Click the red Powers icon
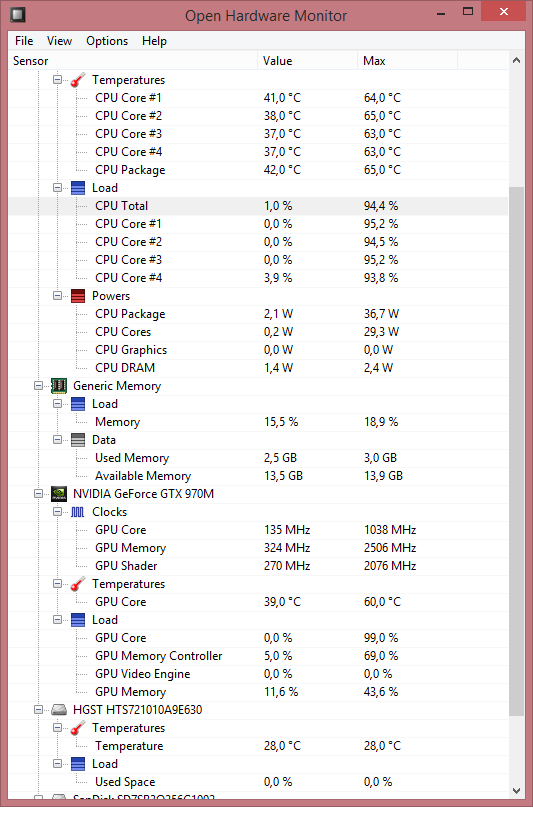Viewport: 533px width, 819px height. point(78,296)
